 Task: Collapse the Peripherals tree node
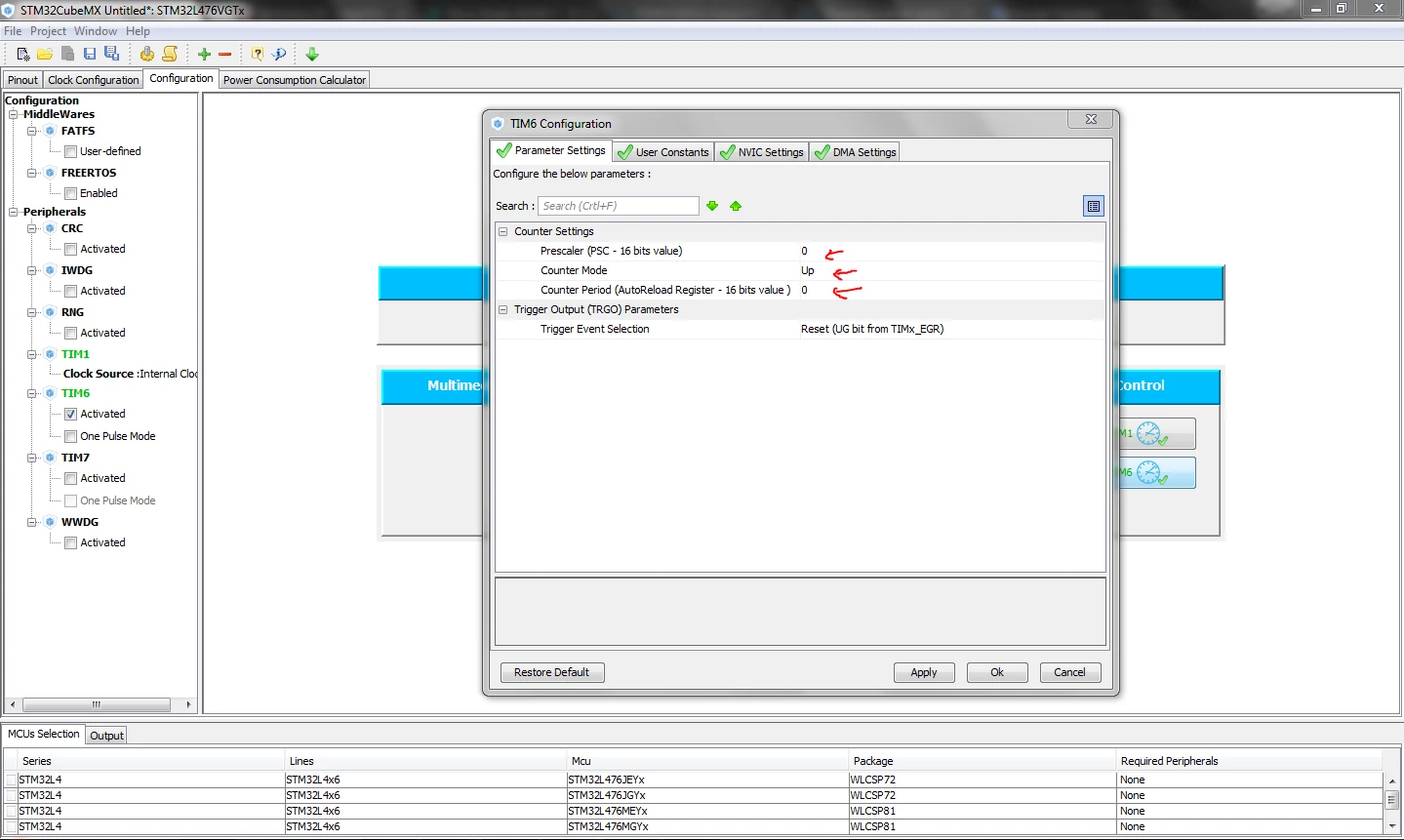click(14, 212)
